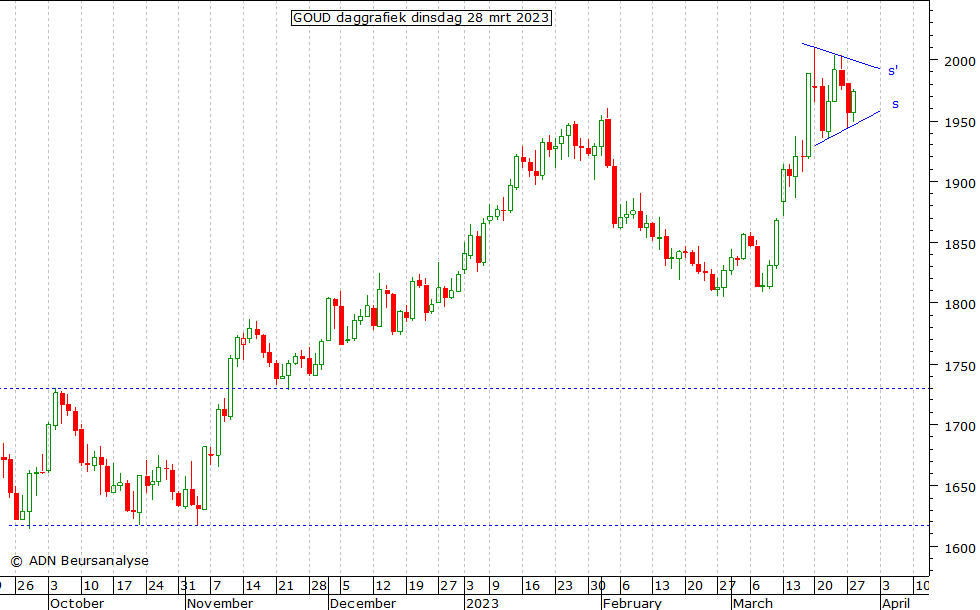Select the December month label

point(363,603)
